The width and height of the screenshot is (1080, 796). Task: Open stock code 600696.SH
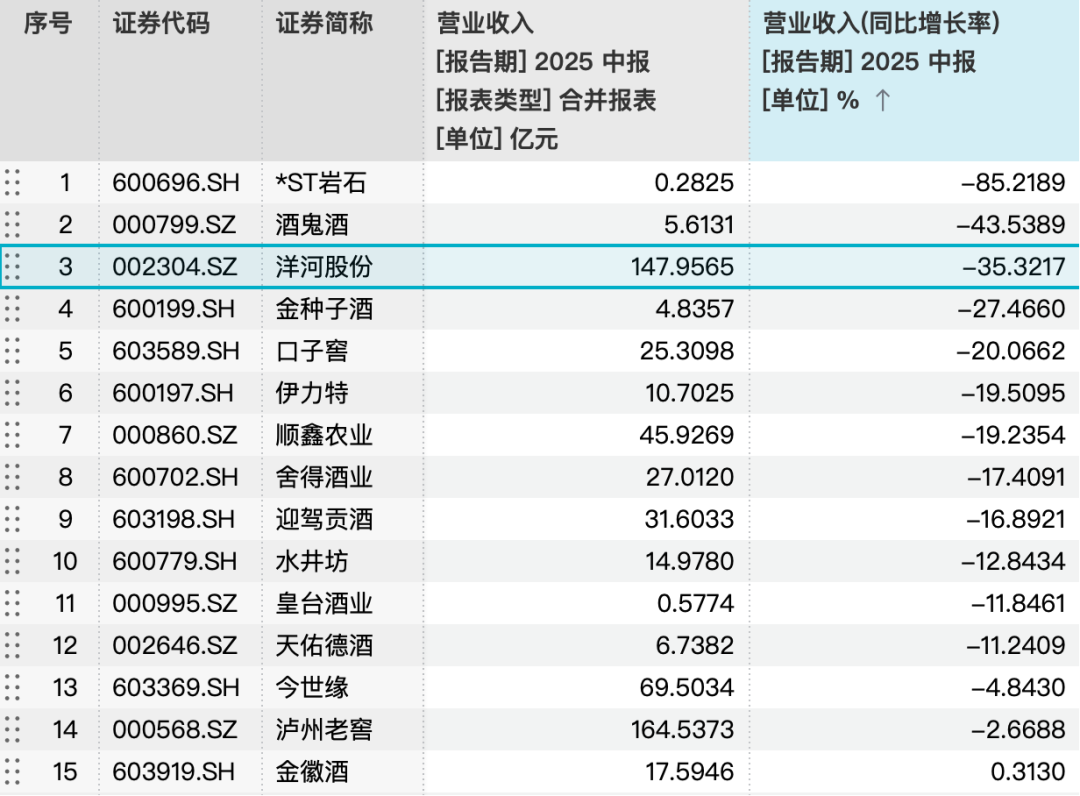176,182
